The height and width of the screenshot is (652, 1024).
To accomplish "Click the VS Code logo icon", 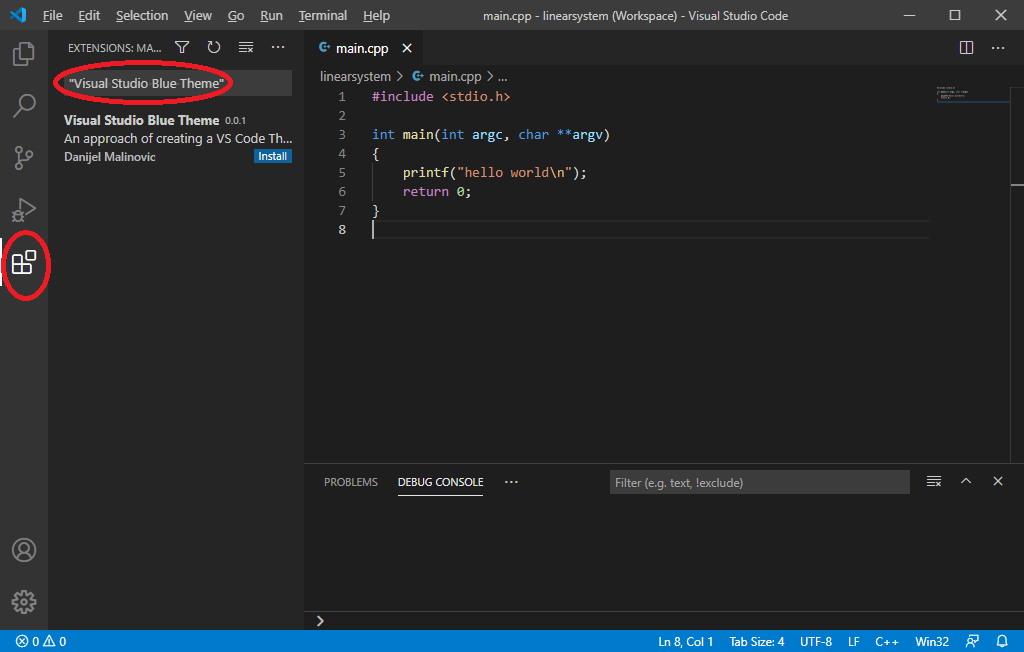I will click(18, 15).
